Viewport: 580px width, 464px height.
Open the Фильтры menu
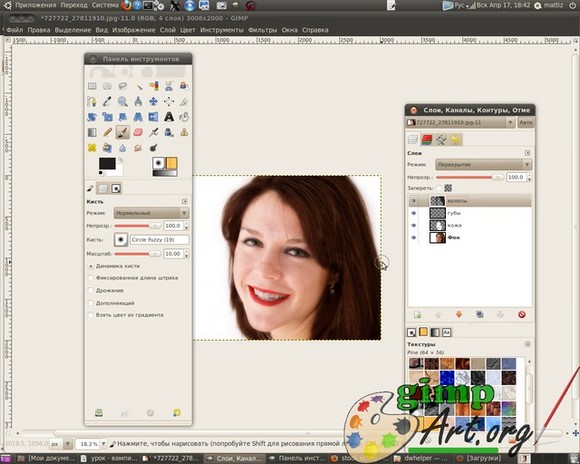click(x=262, y=30)
